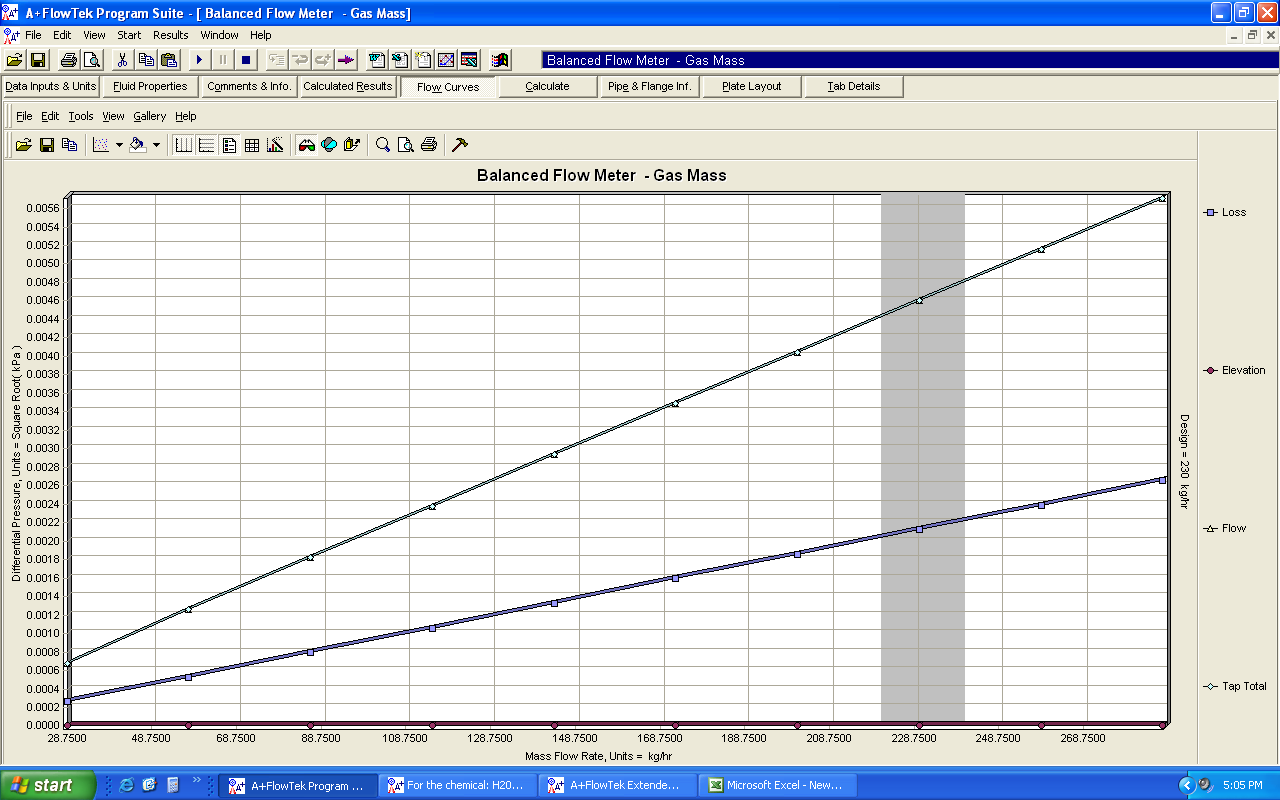Toggle horizontal gridlines on the chart
Screen dimensions: 1280x800
pos(206,145)
